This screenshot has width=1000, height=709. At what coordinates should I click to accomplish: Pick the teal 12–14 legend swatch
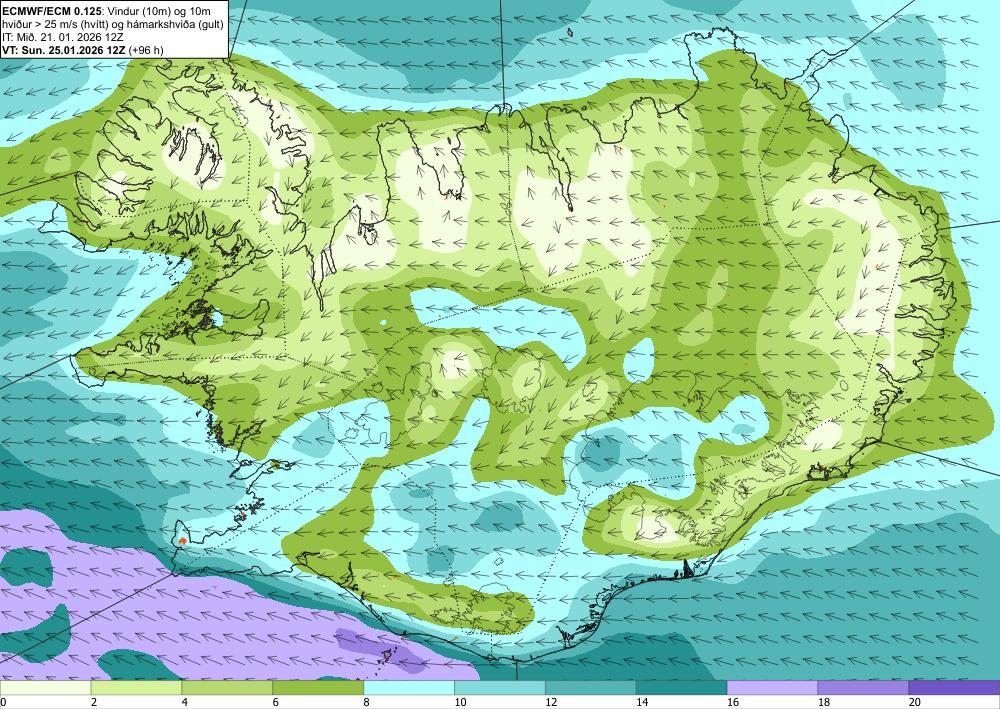[591, 688]
